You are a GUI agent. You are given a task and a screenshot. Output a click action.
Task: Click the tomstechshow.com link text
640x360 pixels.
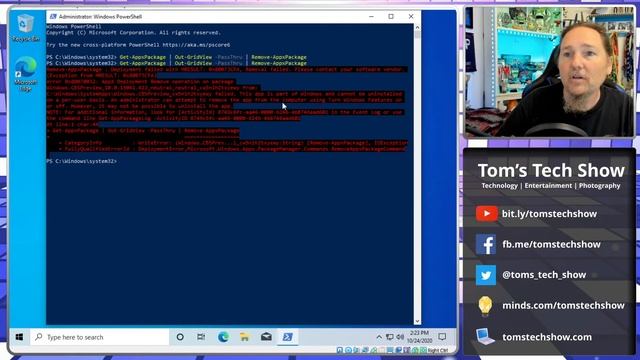547,337
